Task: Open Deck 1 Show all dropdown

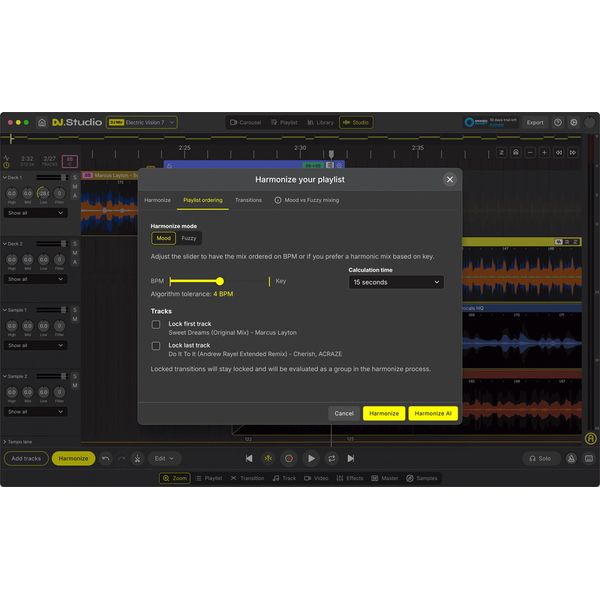Action: coord(36,213)
